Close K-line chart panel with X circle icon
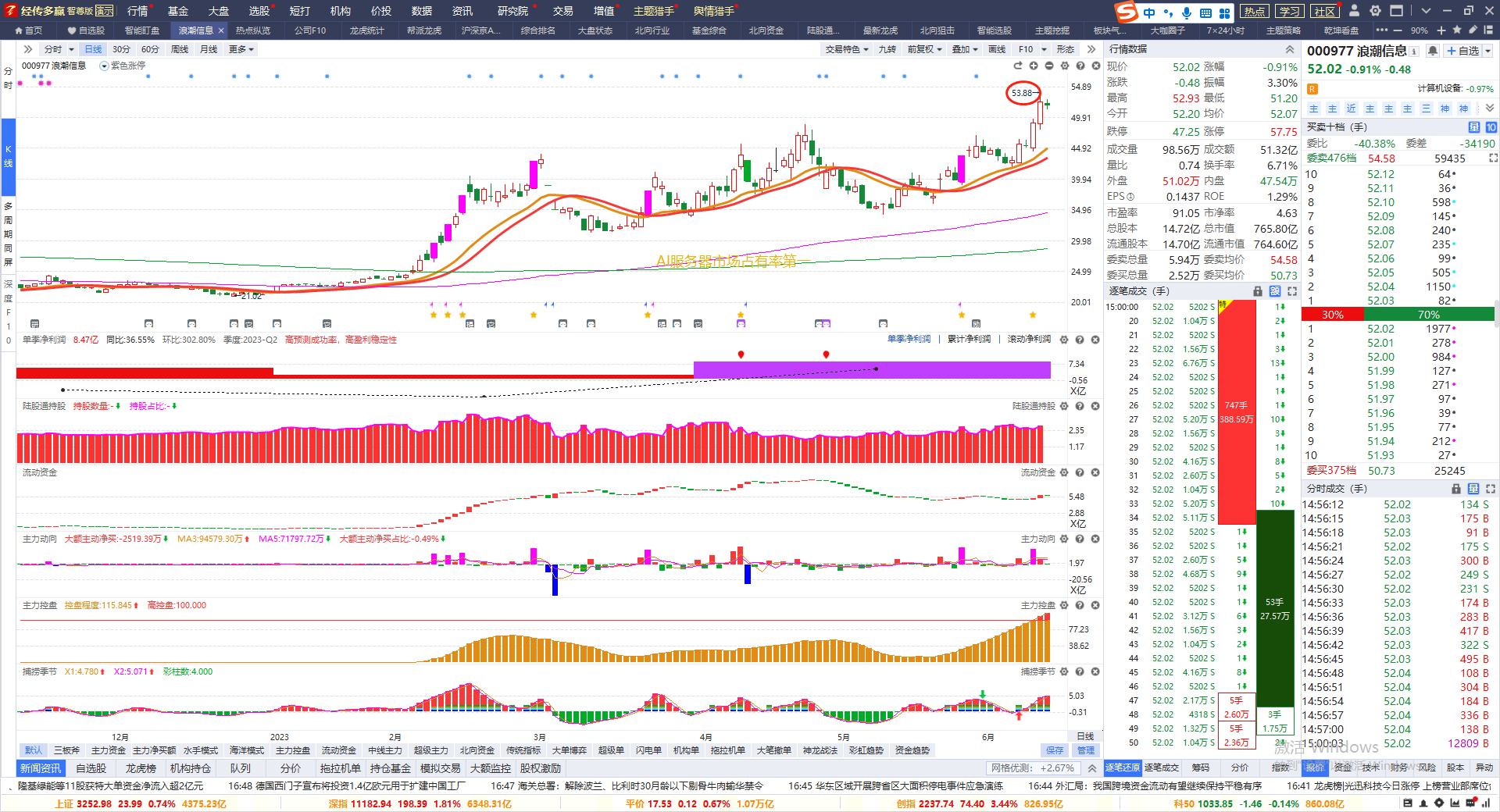 point(1096,66)
